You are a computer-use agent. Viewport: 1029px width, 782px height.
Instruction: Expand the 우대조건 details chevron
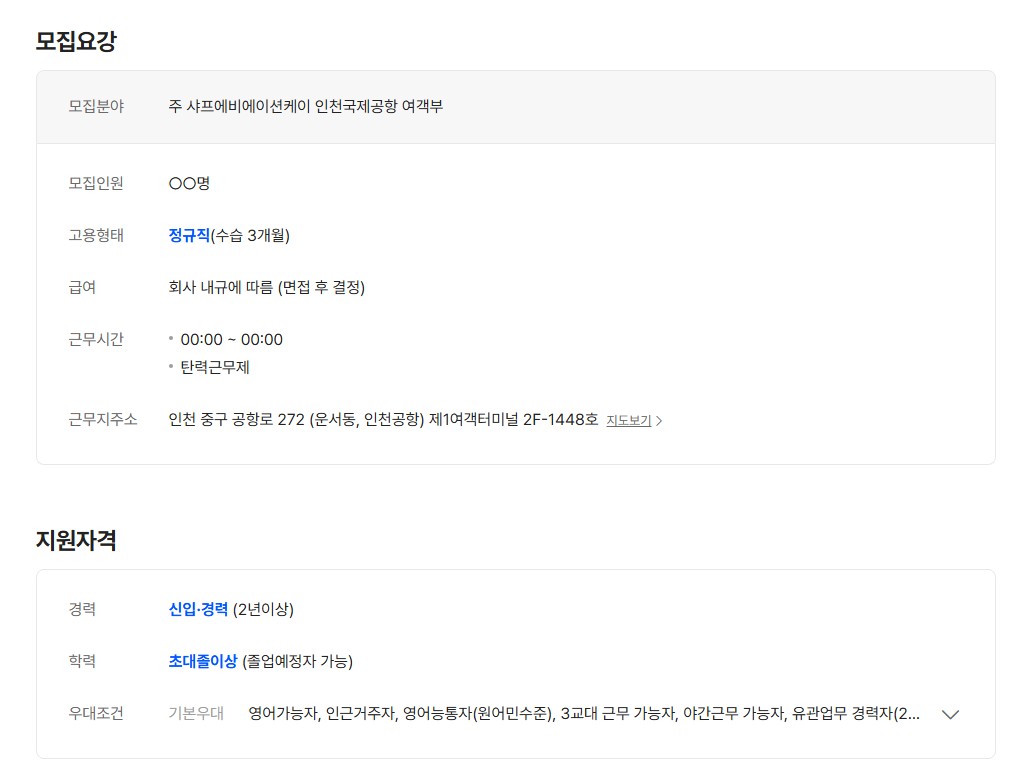pos(951,714)
